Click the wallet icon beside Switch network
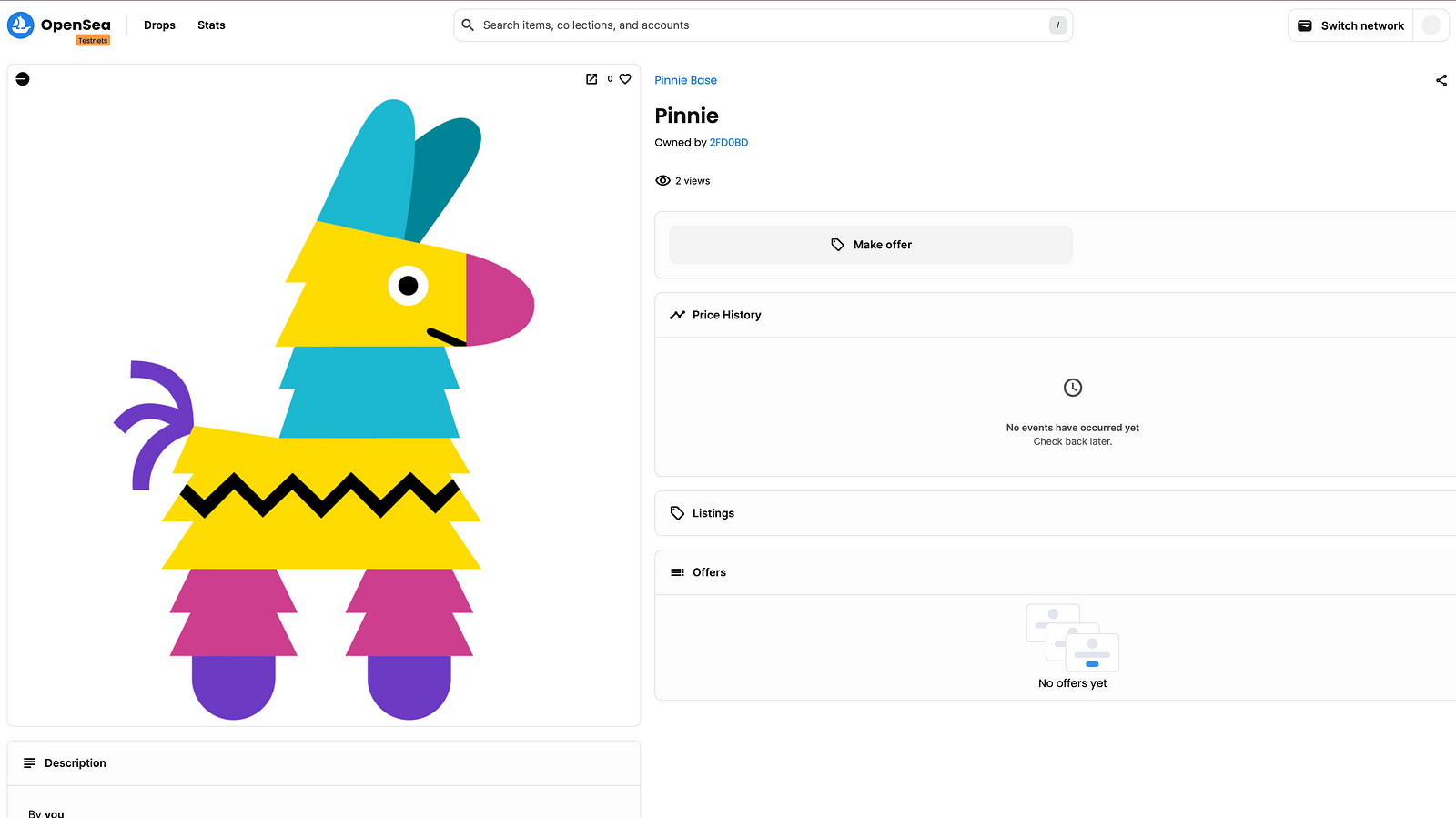The height and width of the screenshot is (818, 1456). [x=1304, y=25]
